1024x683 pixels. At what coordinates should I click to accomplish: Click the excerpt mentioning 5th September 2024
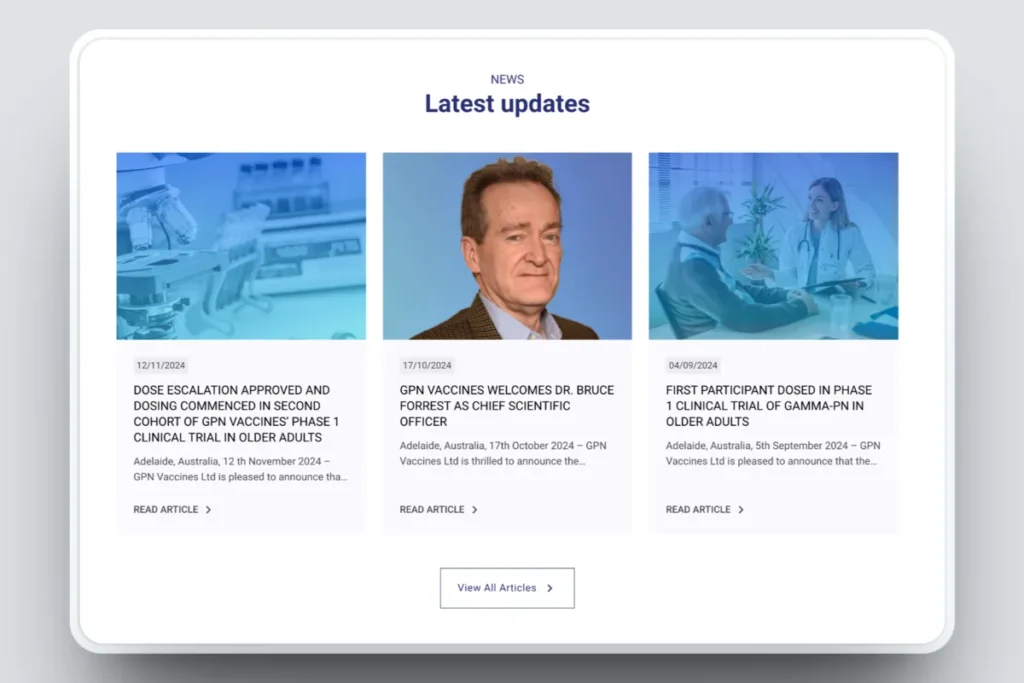coord(772,453)
